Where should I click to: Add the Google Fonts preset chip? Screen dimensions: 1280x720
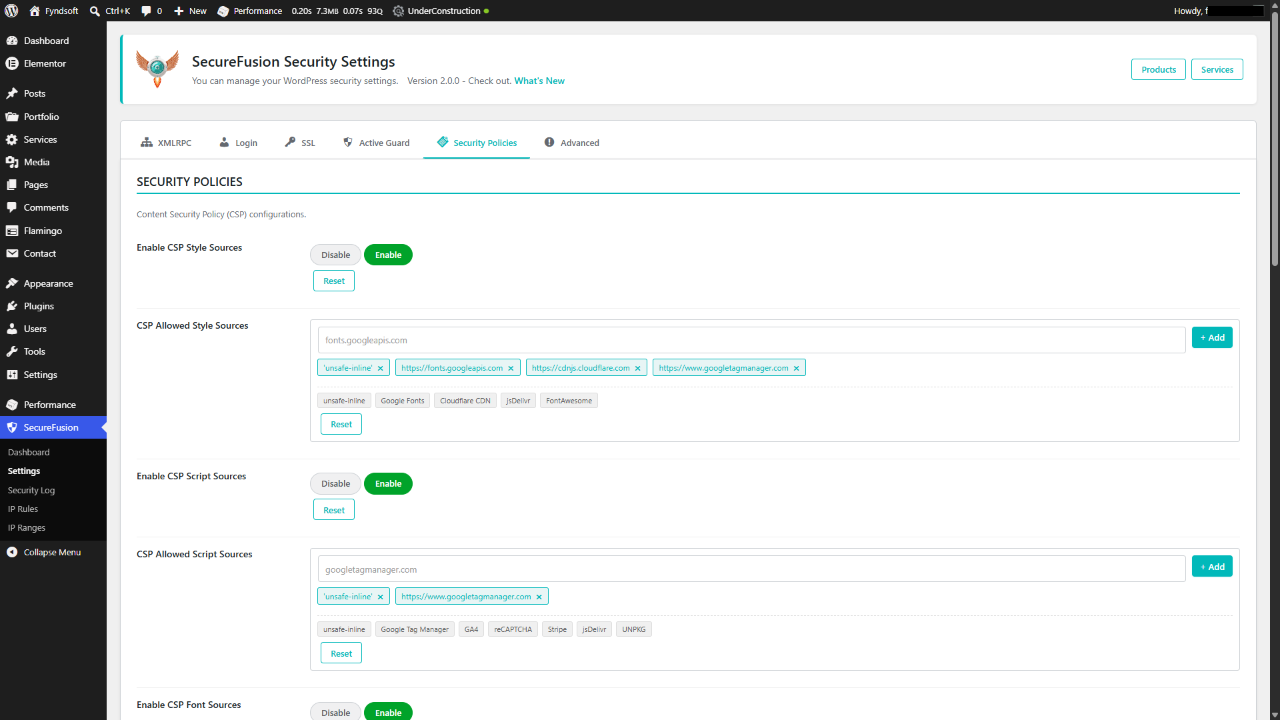coord(403,400)
